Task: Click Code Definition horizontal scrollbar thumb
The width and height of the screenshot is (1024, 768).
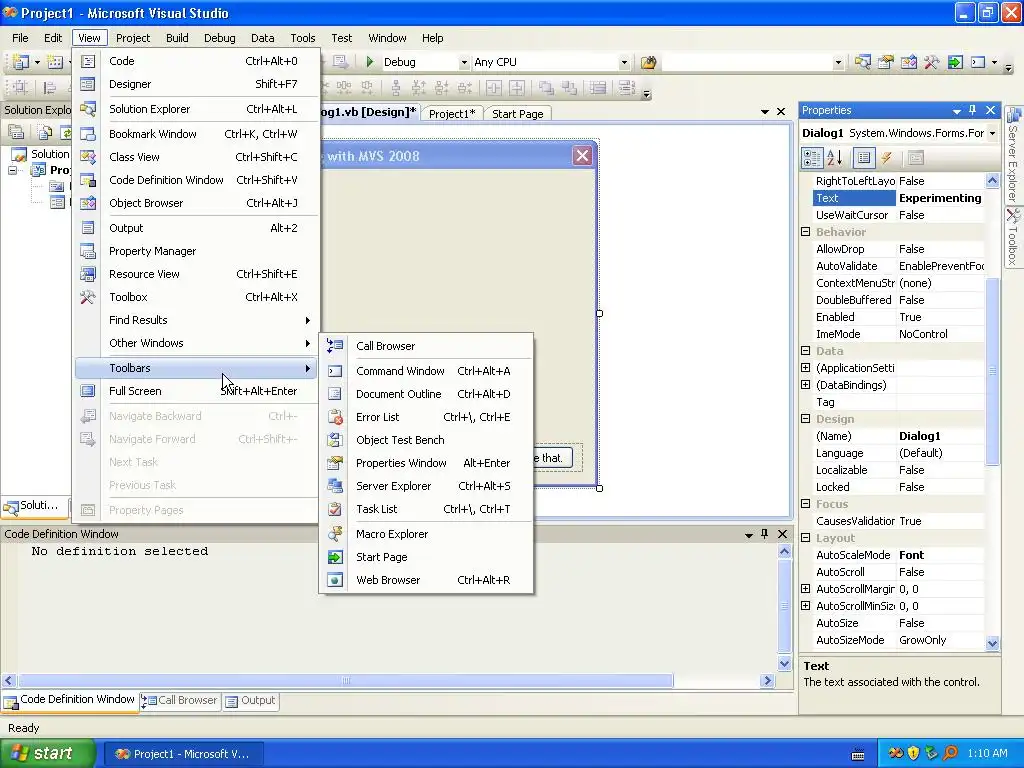Action: point(346,680)
